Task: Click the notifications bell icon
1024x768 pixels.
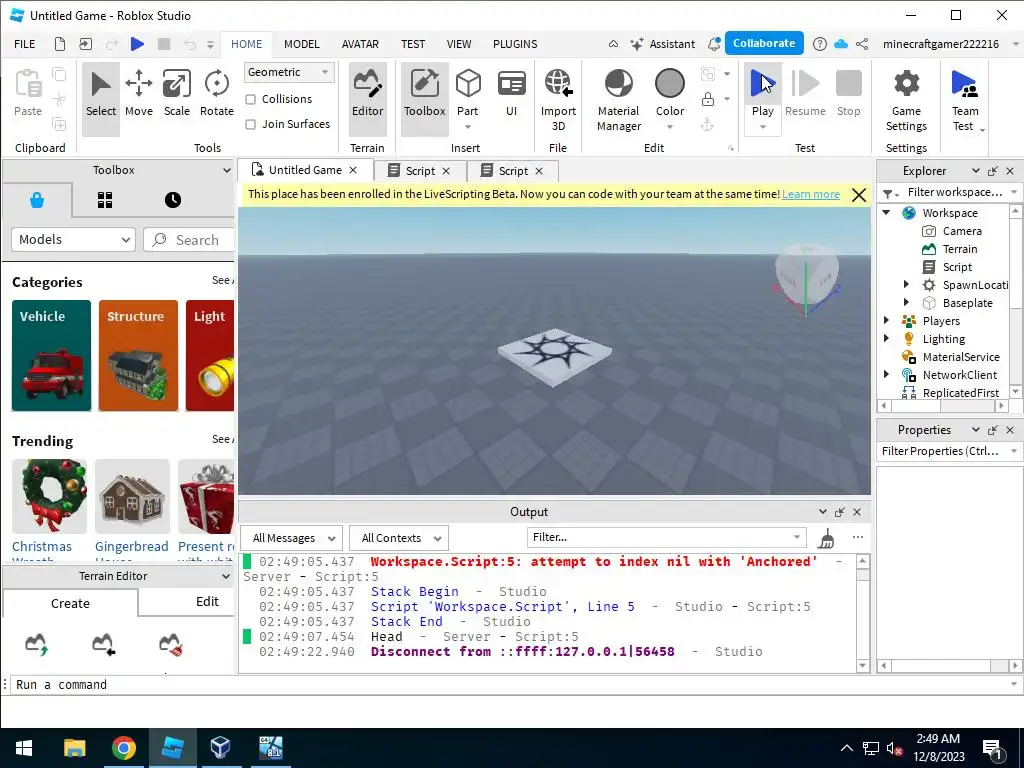Action: click(714, 44)
